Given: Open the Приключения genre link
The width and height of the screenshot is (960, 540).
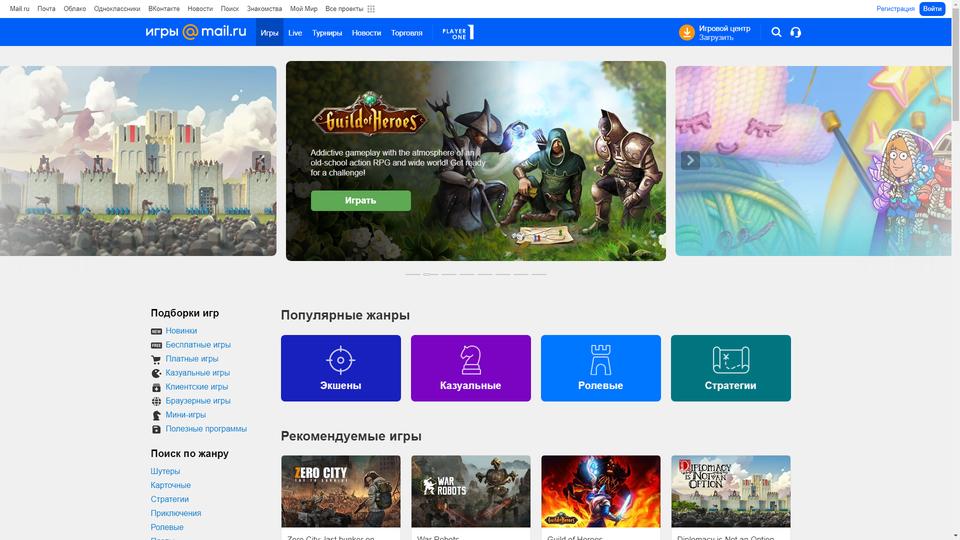Looking at the screenshot, I should pos(176,514).
